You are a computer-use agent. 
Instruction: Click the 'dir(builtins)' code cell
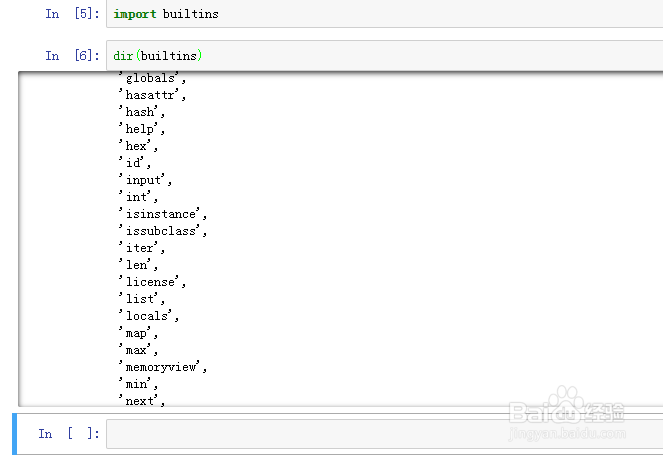pyautogui.click(x=384, y=55)
